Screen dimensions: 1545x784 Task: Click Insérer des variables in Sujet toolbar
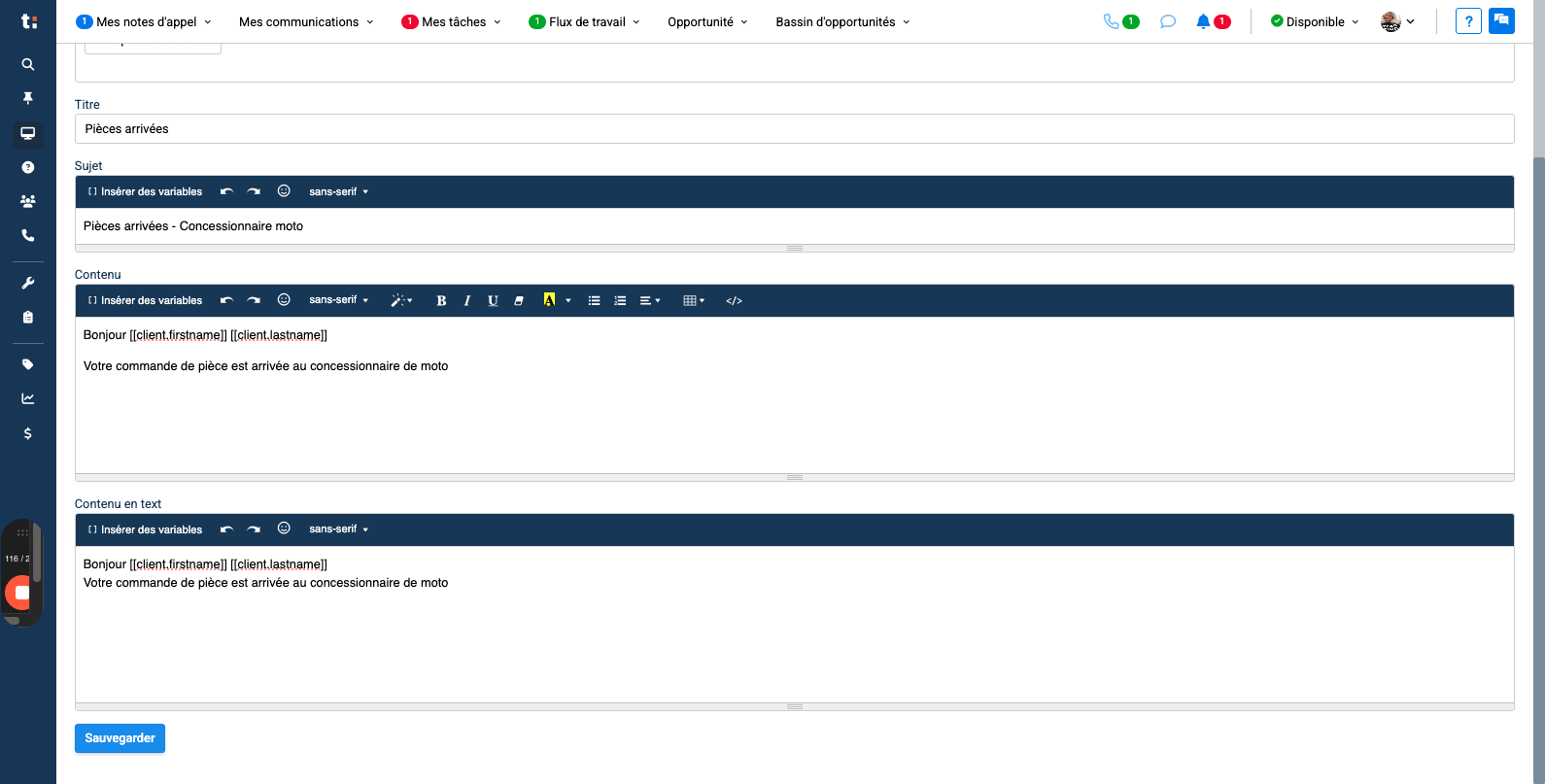[146, 191]
